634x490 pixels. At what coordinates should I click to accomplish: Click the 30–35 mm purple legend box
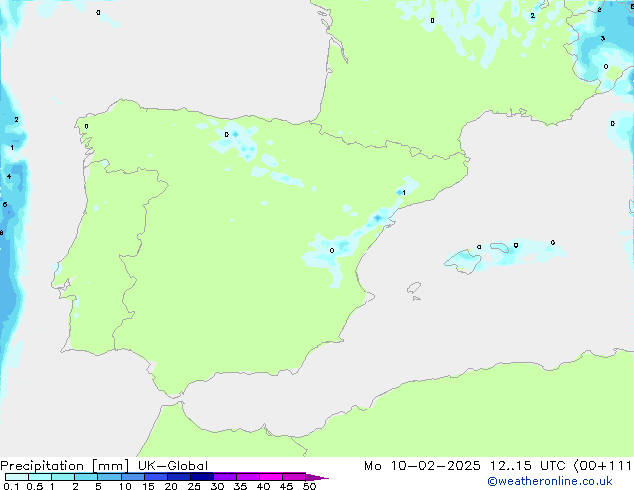click(x=224, y=477)
